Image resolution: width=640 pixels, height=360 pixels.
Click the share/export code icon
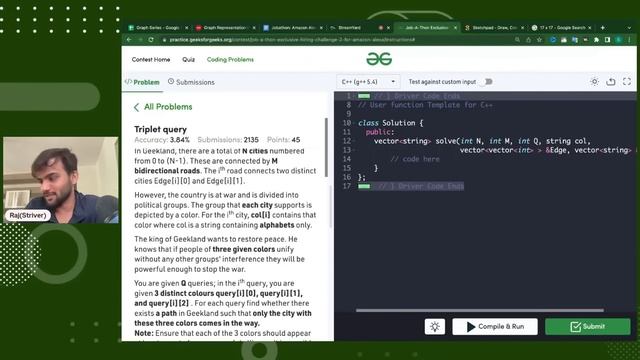(611, 82)
